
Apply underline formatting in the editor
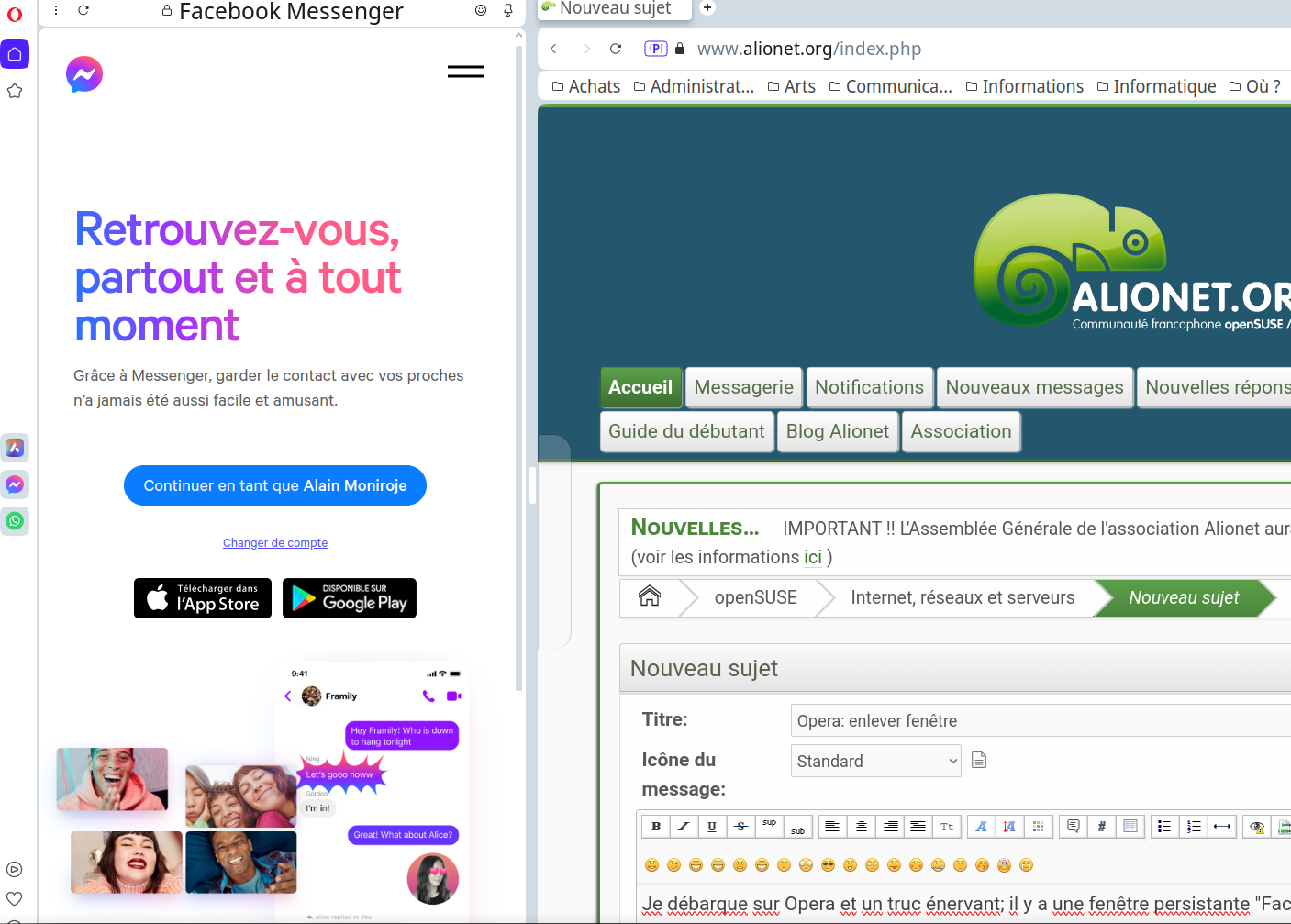tap(712, 827)
